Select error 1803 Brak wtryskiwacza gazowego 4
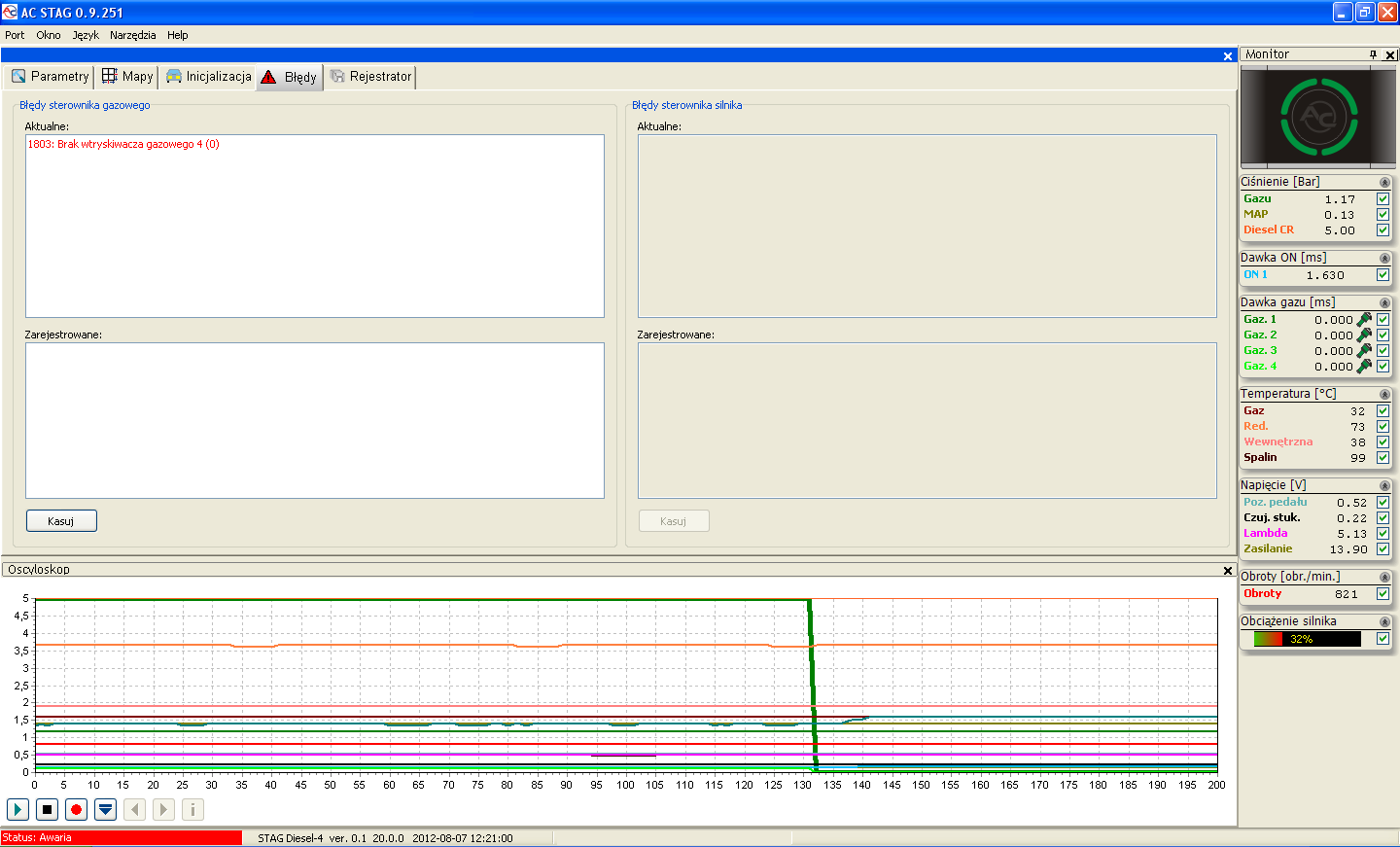 pos(123,144)
